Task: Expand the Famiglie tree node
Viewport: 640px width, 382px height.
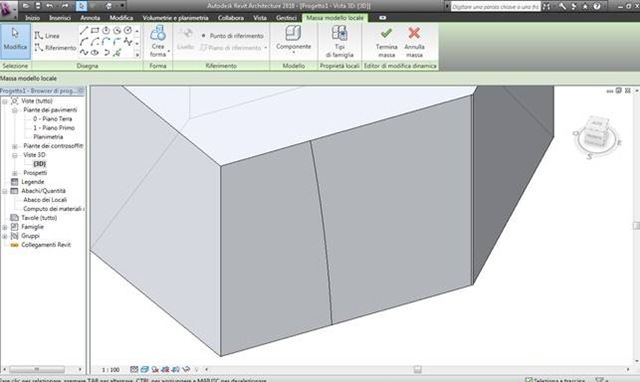Action: (x=5, y=227)
